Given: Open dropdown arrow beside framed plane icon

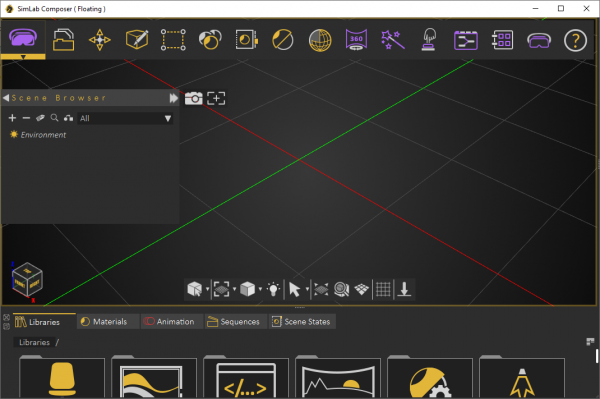Looking at the screenshot, I should (x=234, y=289).
